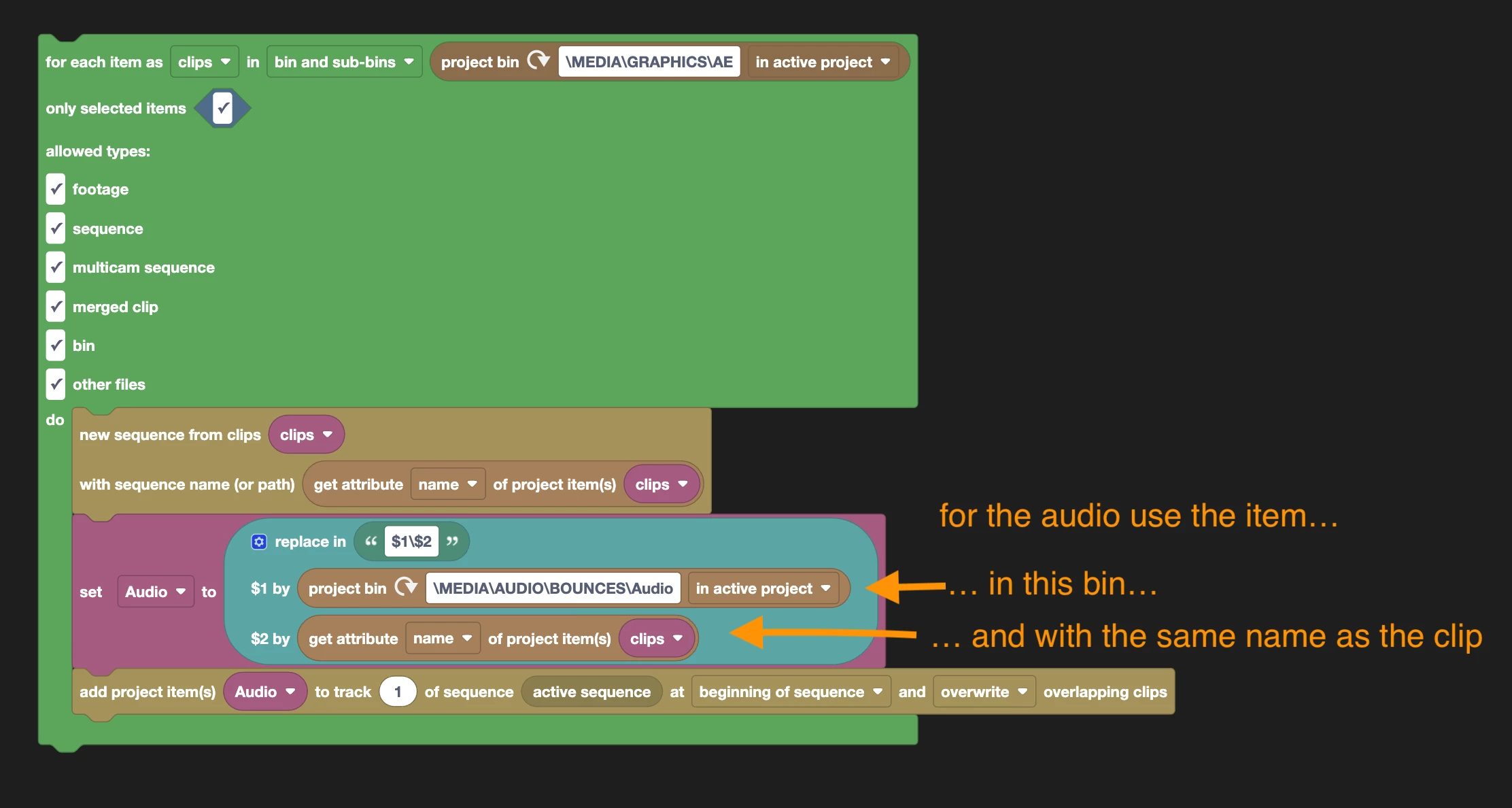The image size is (1512, 808).
Task: Open the Audio variable dropdown in the set block
Action: pyautogui.click(x=155, y=592)
